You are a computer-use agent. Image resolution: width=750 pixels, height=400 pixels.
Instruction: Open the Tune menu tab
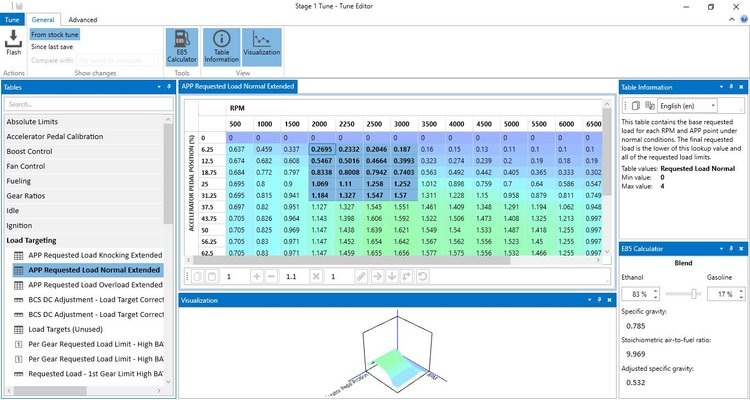pos(12,19)
